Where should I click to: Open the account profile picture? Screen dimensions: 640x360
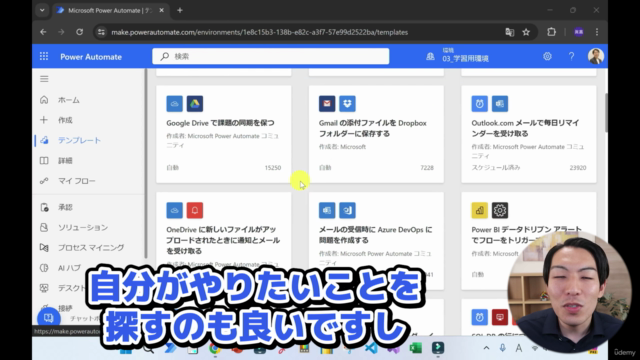pyautogui.click(x=596, y=56)
